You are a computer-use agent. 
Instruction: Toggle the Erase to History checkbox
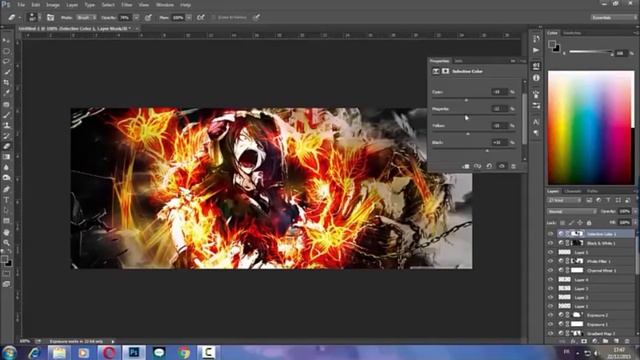214,18
